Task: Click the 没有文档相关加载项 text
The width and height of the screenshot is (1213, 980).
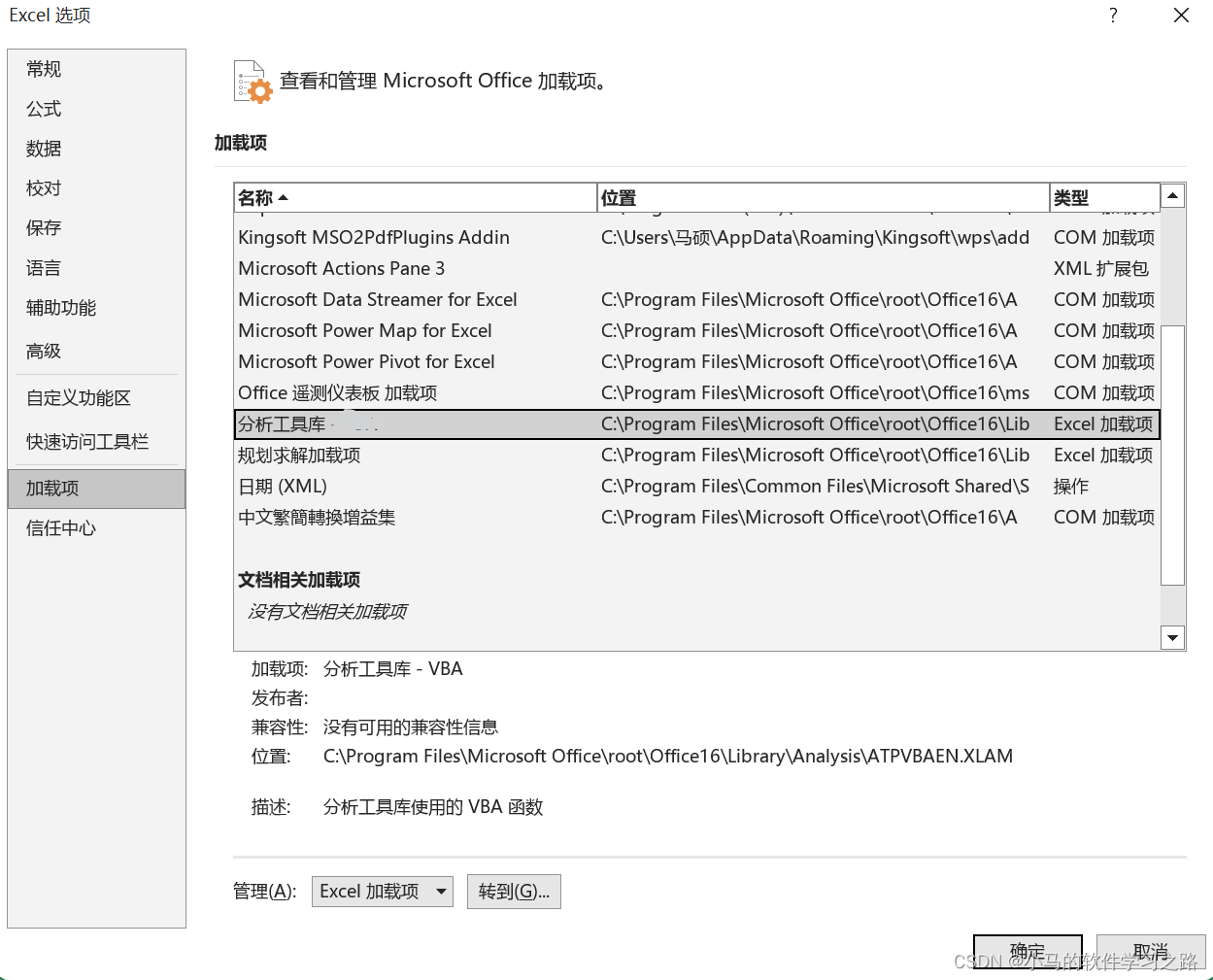Action: coord(327,611)
